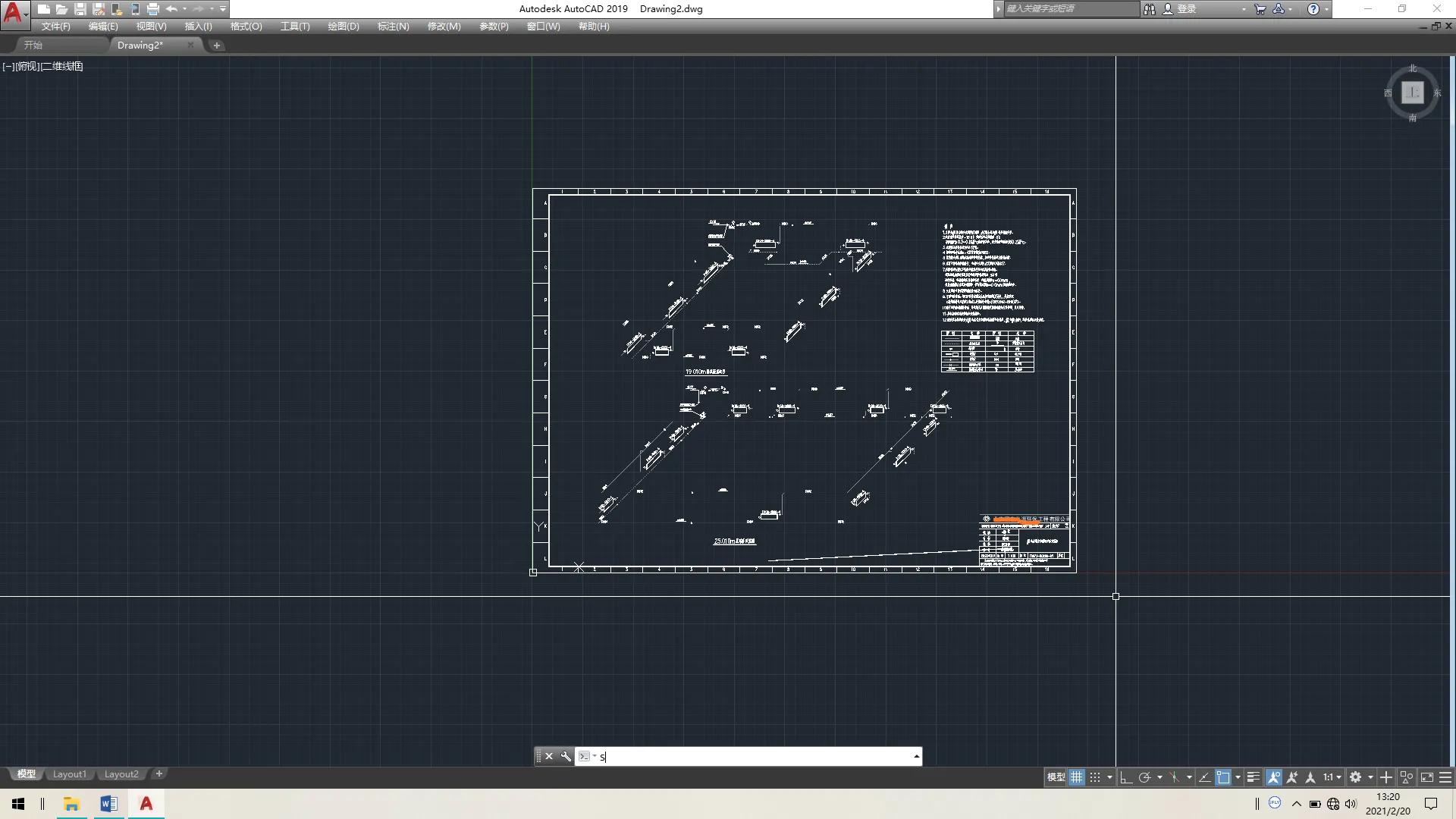Switch to the Layout2 tab
Screen dimensions: 1456x819
click(x=121, y=774)
